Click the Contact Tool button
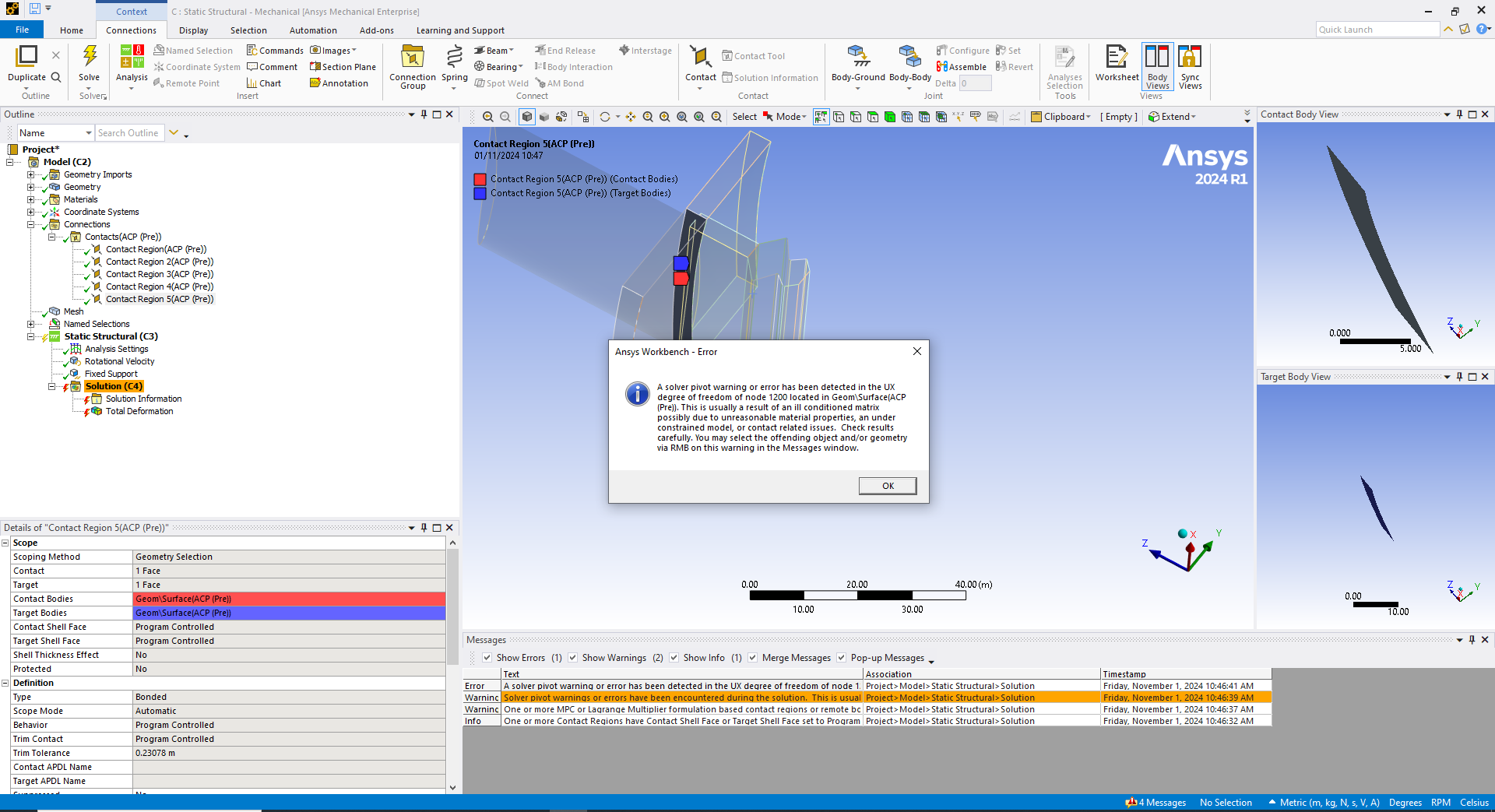1495x812 pixels. coord(753,56)
